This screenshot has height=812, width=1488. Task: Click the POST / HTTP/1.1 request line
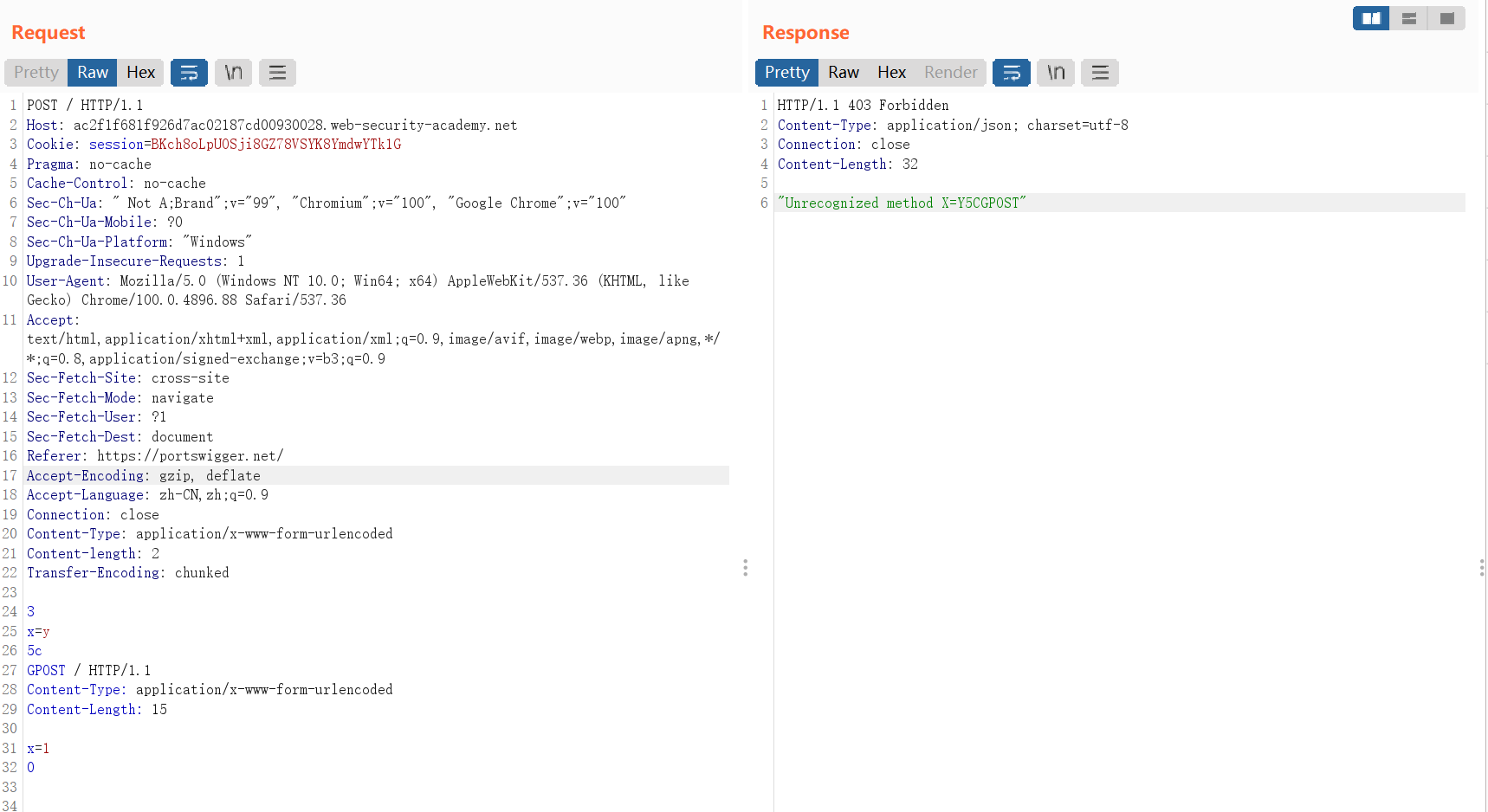click(85, 106)
